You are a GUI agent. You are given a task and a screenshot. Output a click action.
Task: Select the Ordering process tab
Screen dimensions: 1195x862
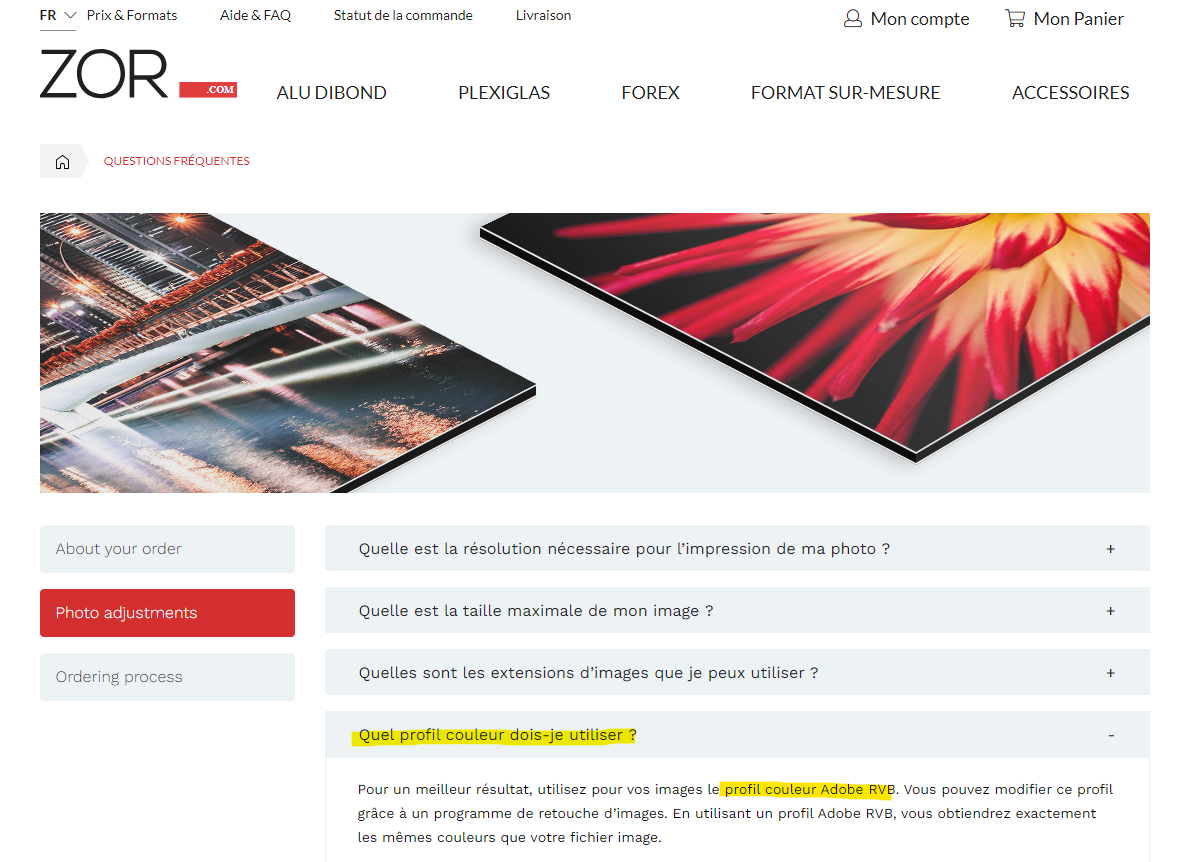pyautogui.click(x=168, y=677)
